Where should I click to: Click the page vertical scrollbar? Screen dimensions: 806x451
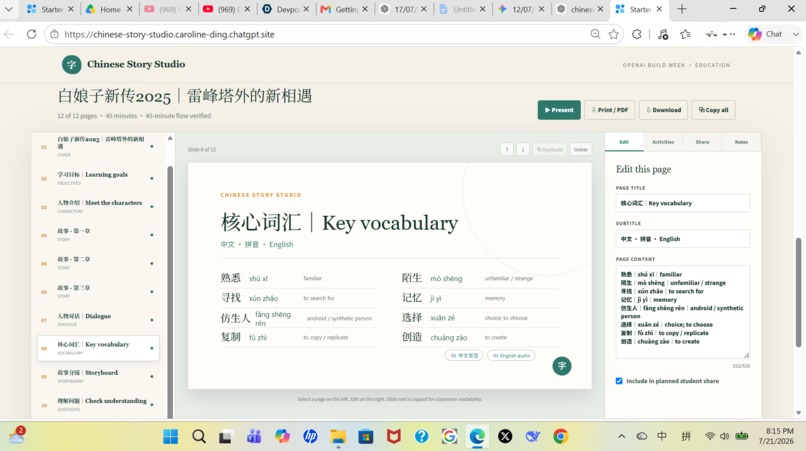798,292
